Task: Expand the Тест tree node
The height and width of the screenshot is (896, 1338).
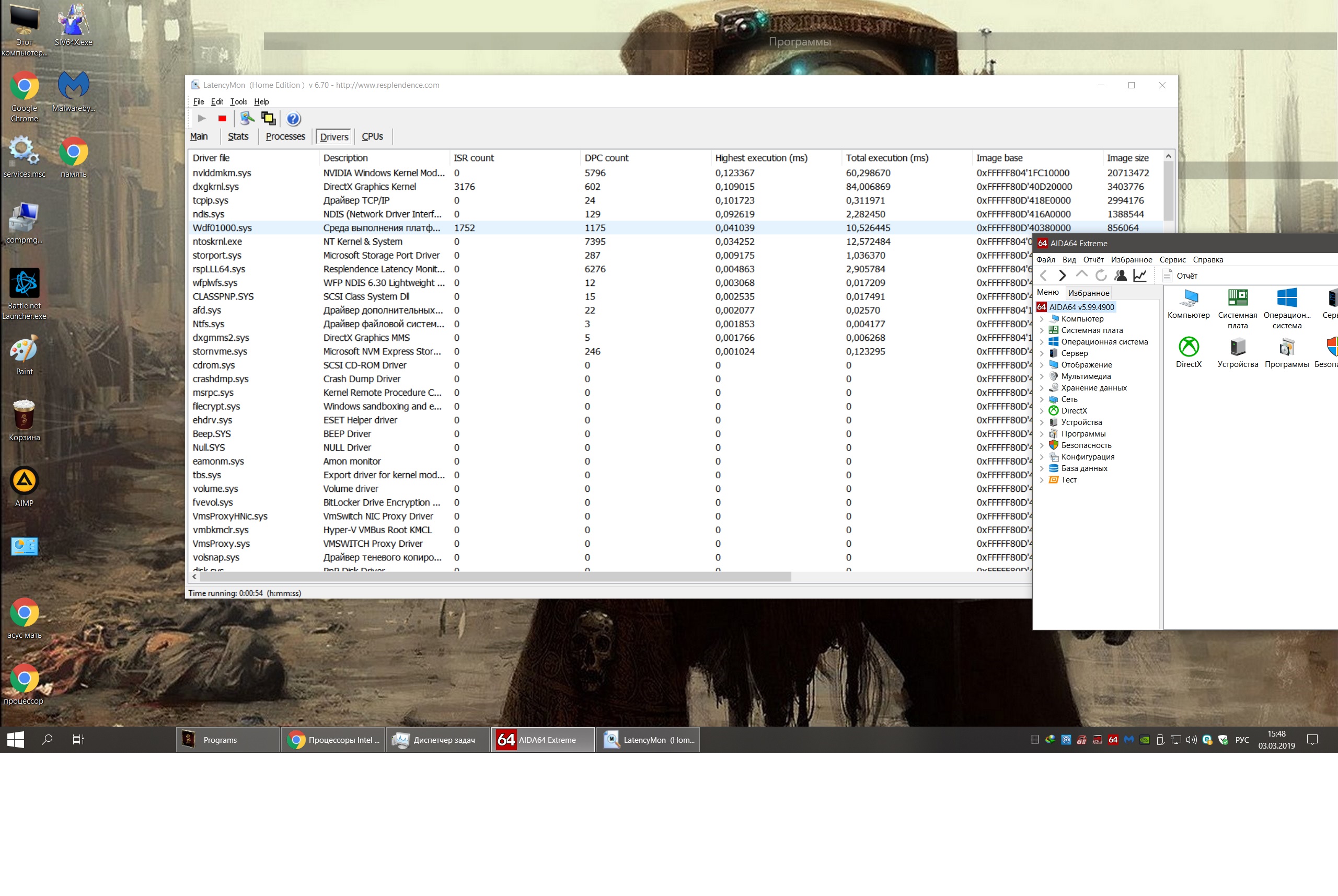Action: click(x=1042, y=480)
